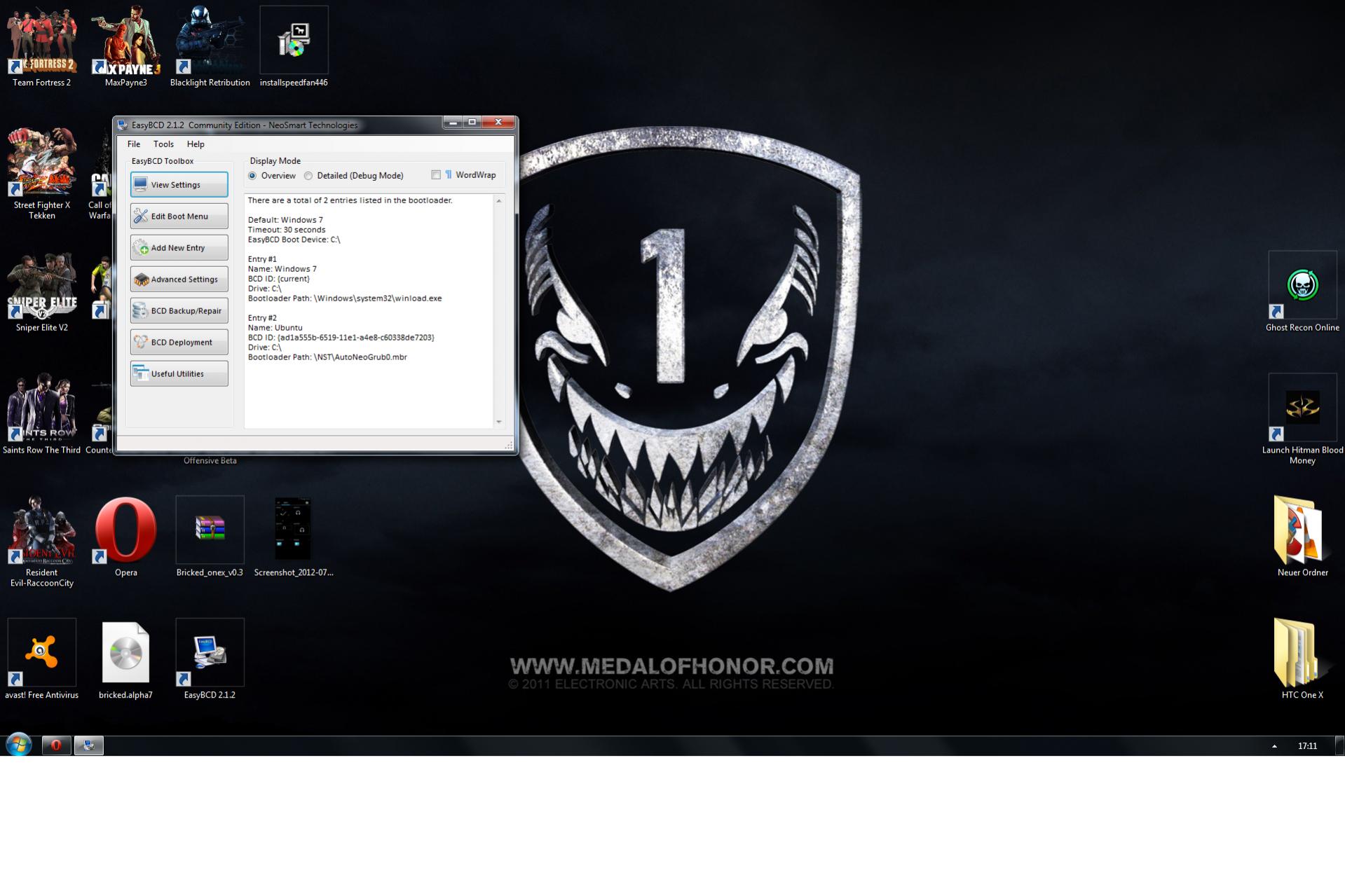Screen dimensions: 1345x896
Task: Select the HTC One X folder
Action: pos(1302,659)
